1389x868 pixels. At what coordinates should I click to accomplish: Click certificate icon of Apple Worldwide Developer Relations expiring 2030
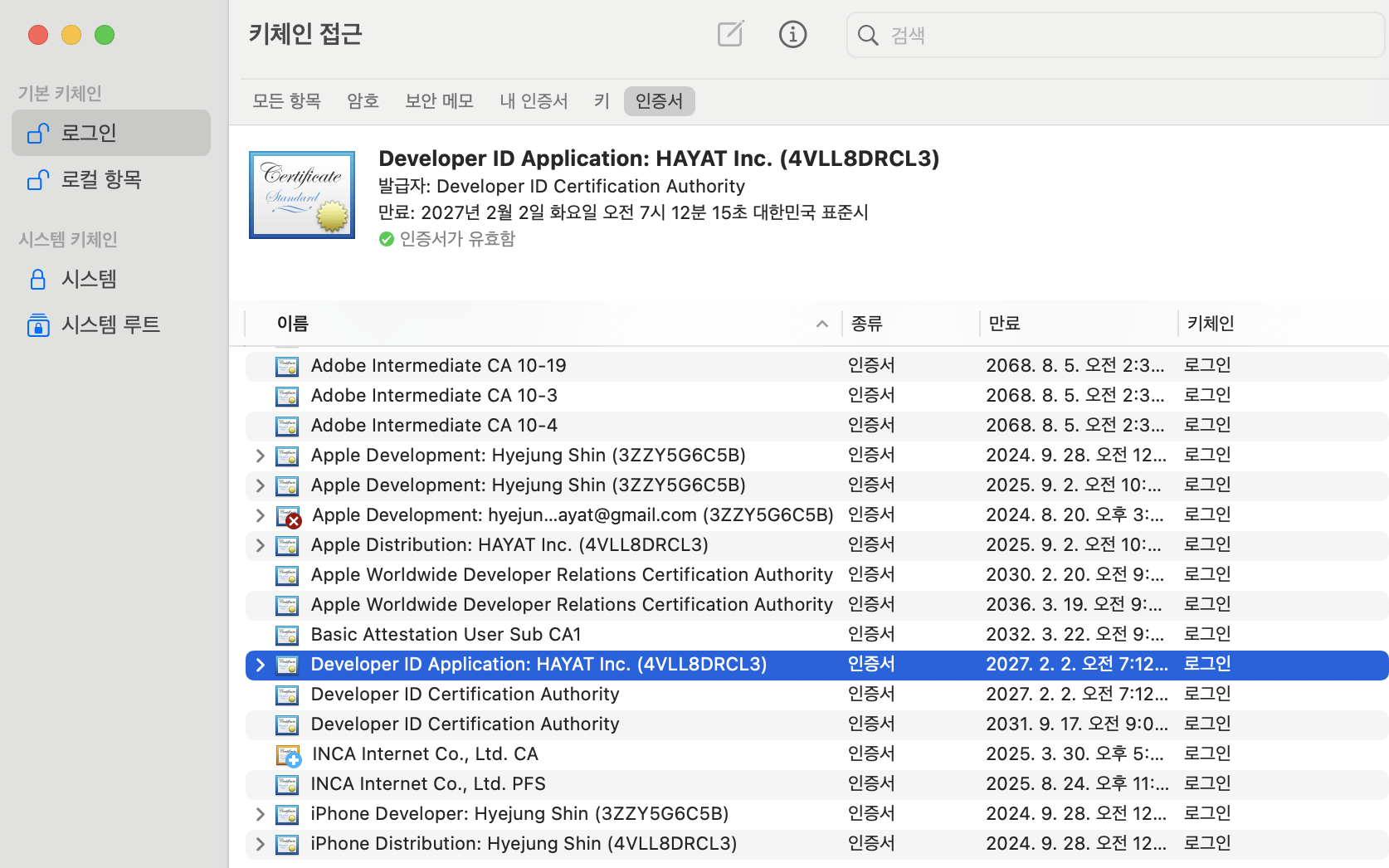click(x=287, y=575)
